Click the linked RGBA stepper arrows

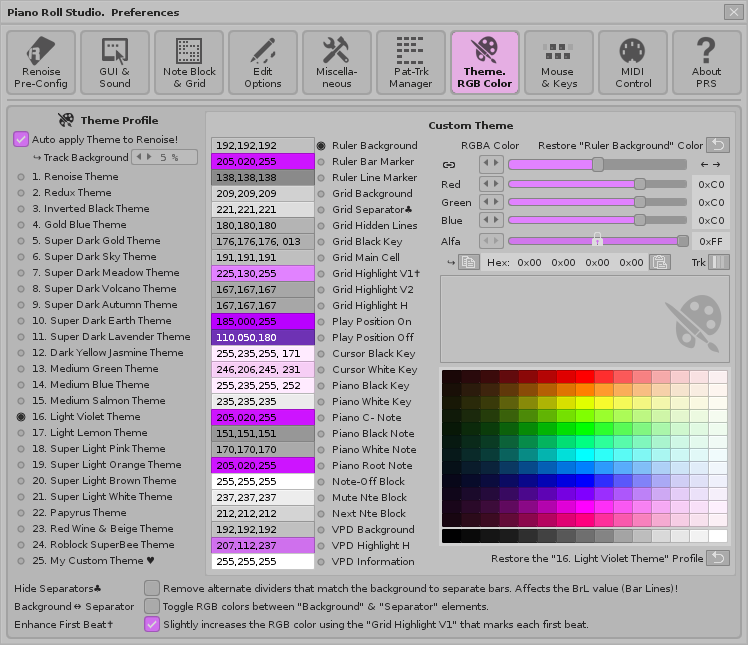pos(491,164)
